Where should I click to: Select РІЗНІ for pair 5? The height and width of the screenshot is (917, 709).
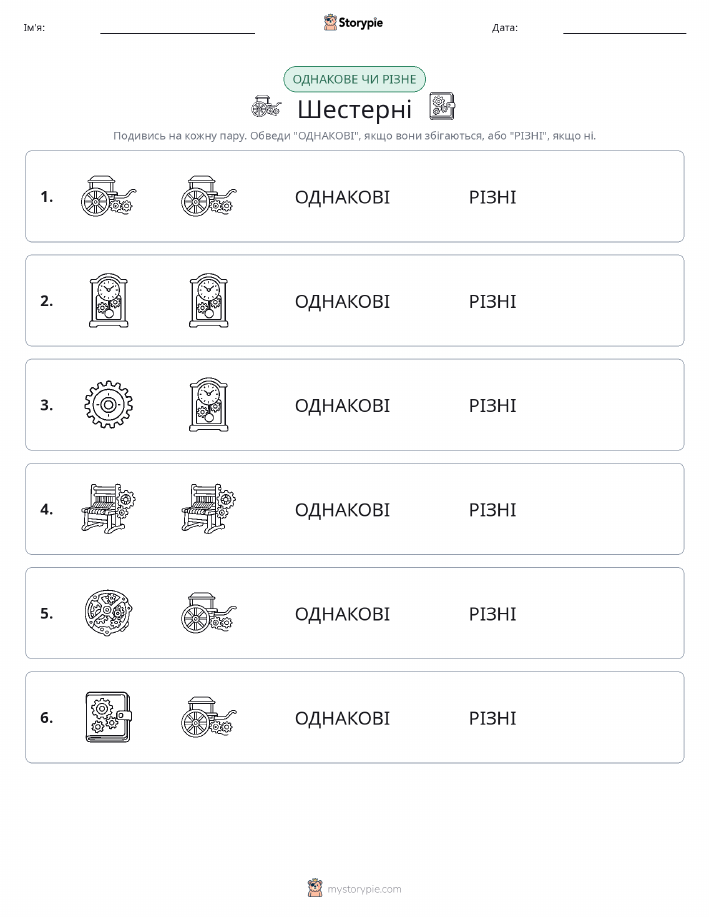(x=493, y=613)
